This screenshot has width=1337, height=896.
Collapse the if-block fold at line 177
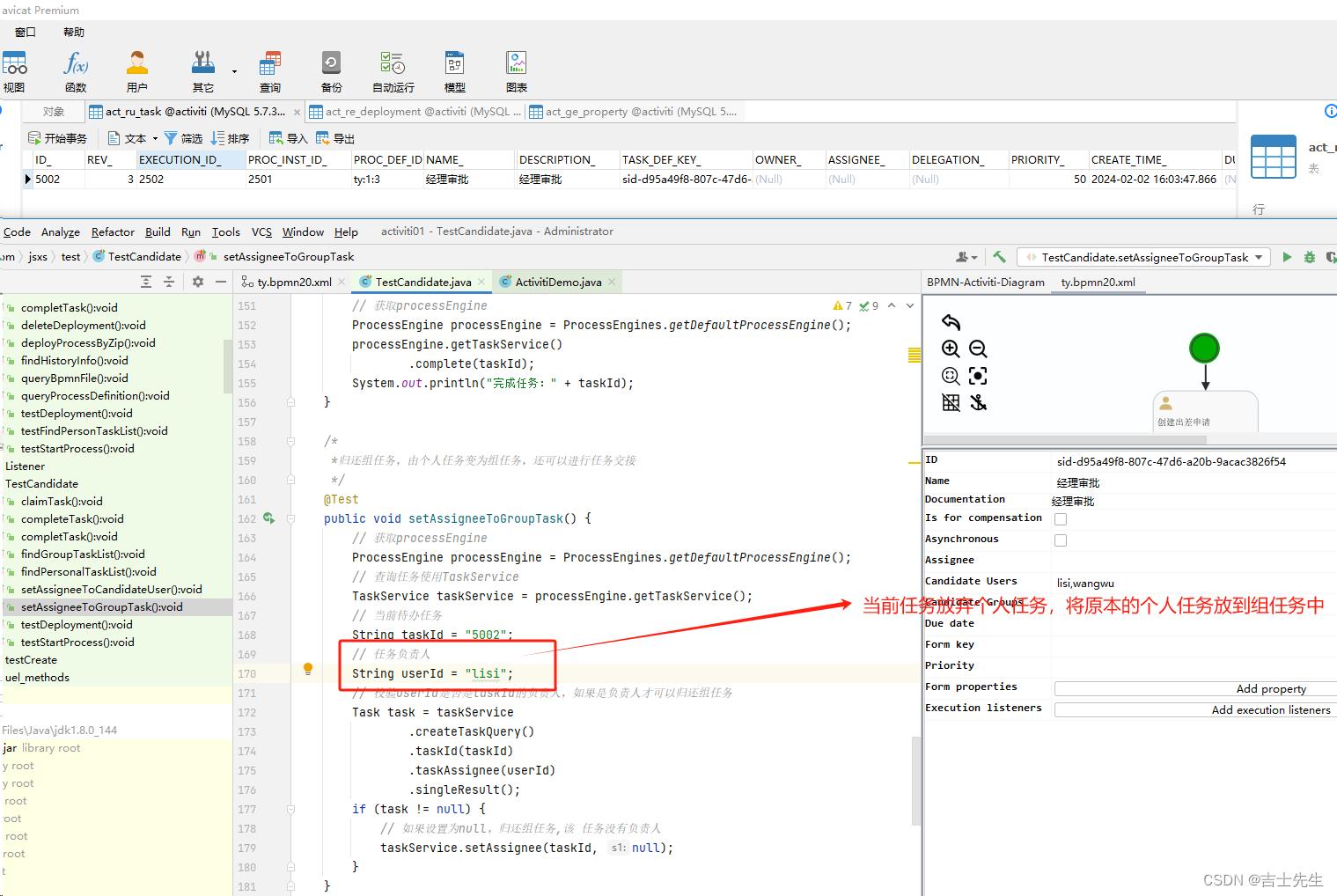pyautogui.click(x=290, y=809)
